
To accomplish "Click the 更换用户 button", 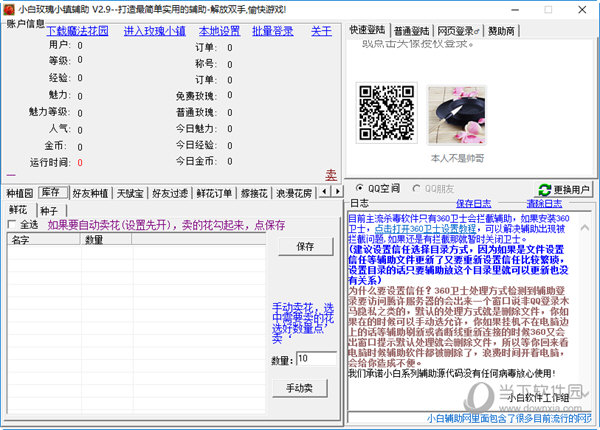I will tap(563, 189).
